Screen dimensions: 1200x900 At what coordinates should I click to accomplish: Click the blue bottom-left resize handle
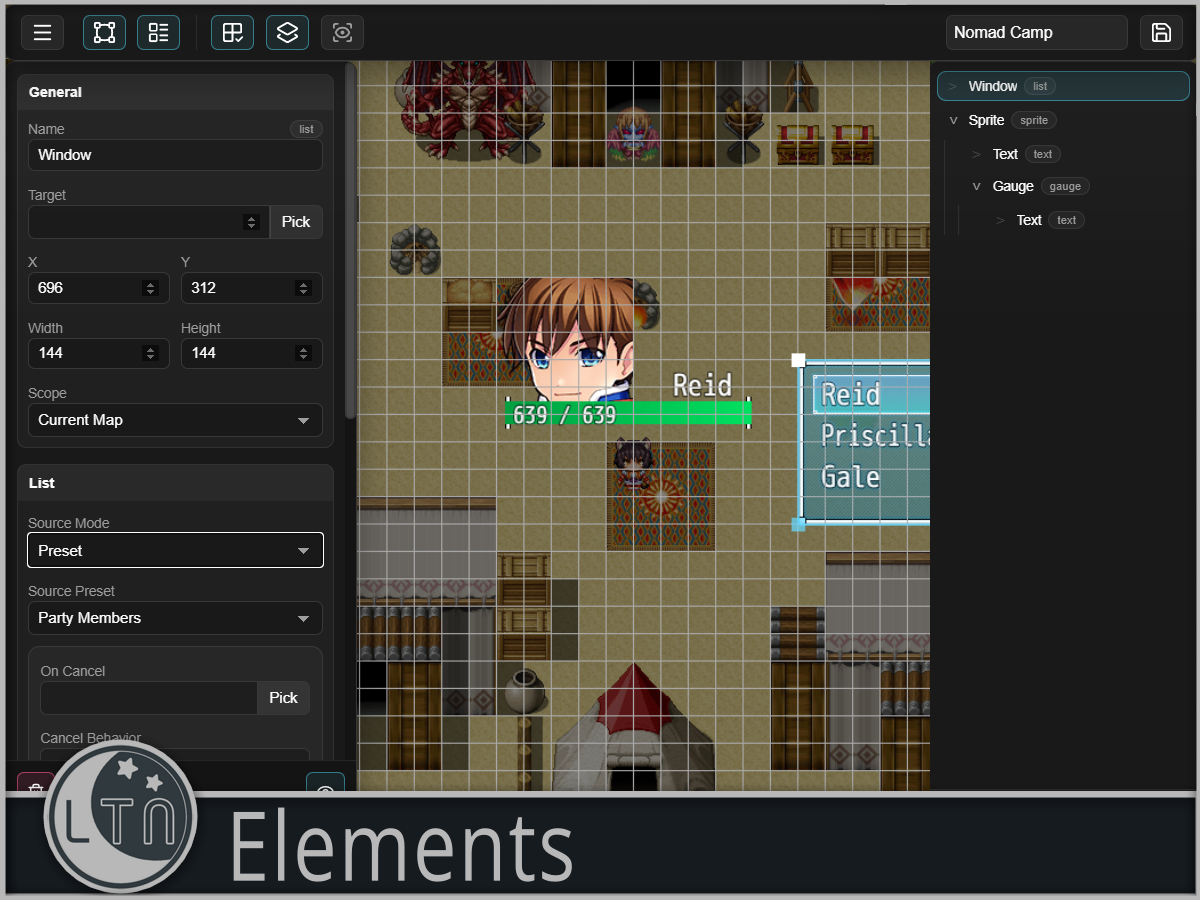pyautogui.click(x=798, y=524)
